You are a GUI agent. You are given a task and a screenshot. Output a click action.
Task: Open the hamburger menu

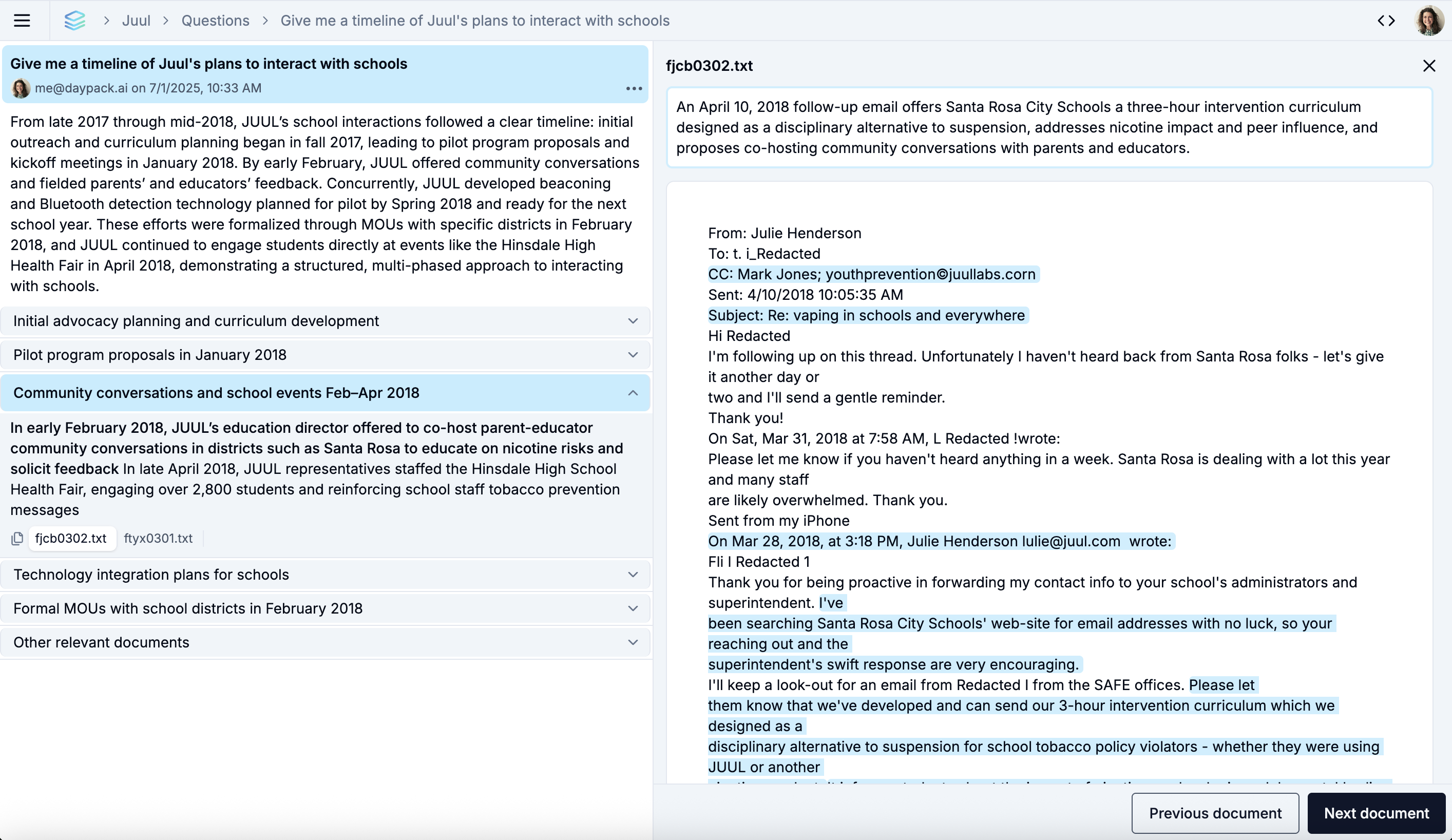pos(22,21)
